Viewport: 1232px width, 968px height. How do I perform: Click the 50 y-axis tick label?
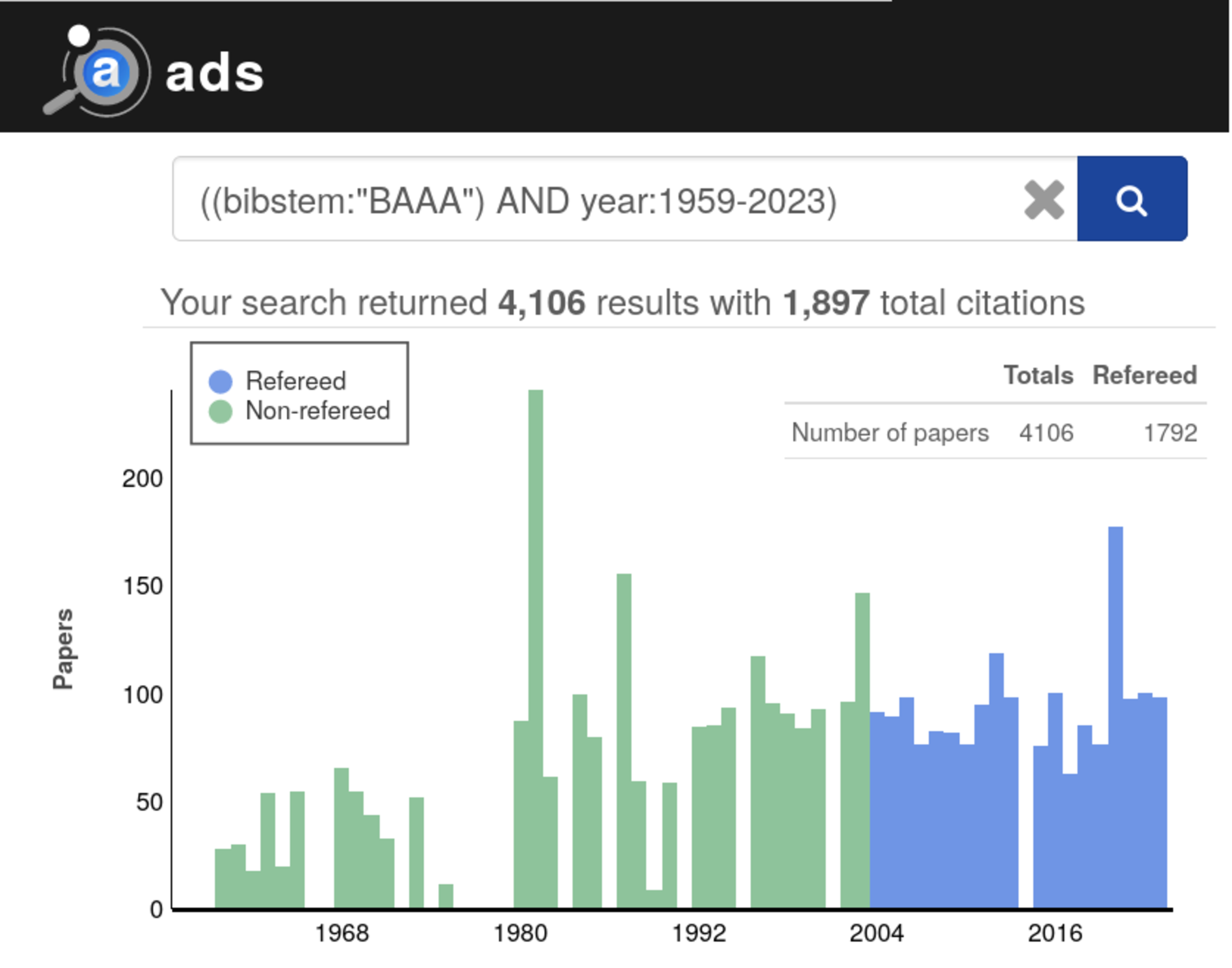[149, 802]
